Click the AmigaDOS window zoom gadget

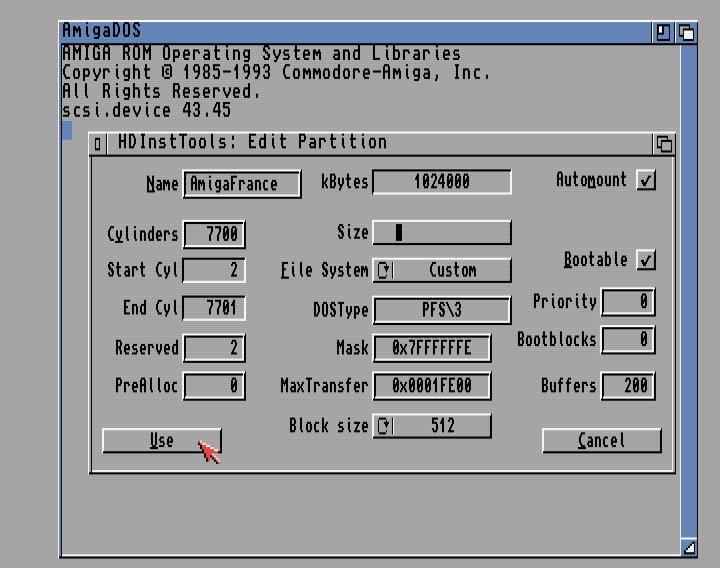(664, 32)
